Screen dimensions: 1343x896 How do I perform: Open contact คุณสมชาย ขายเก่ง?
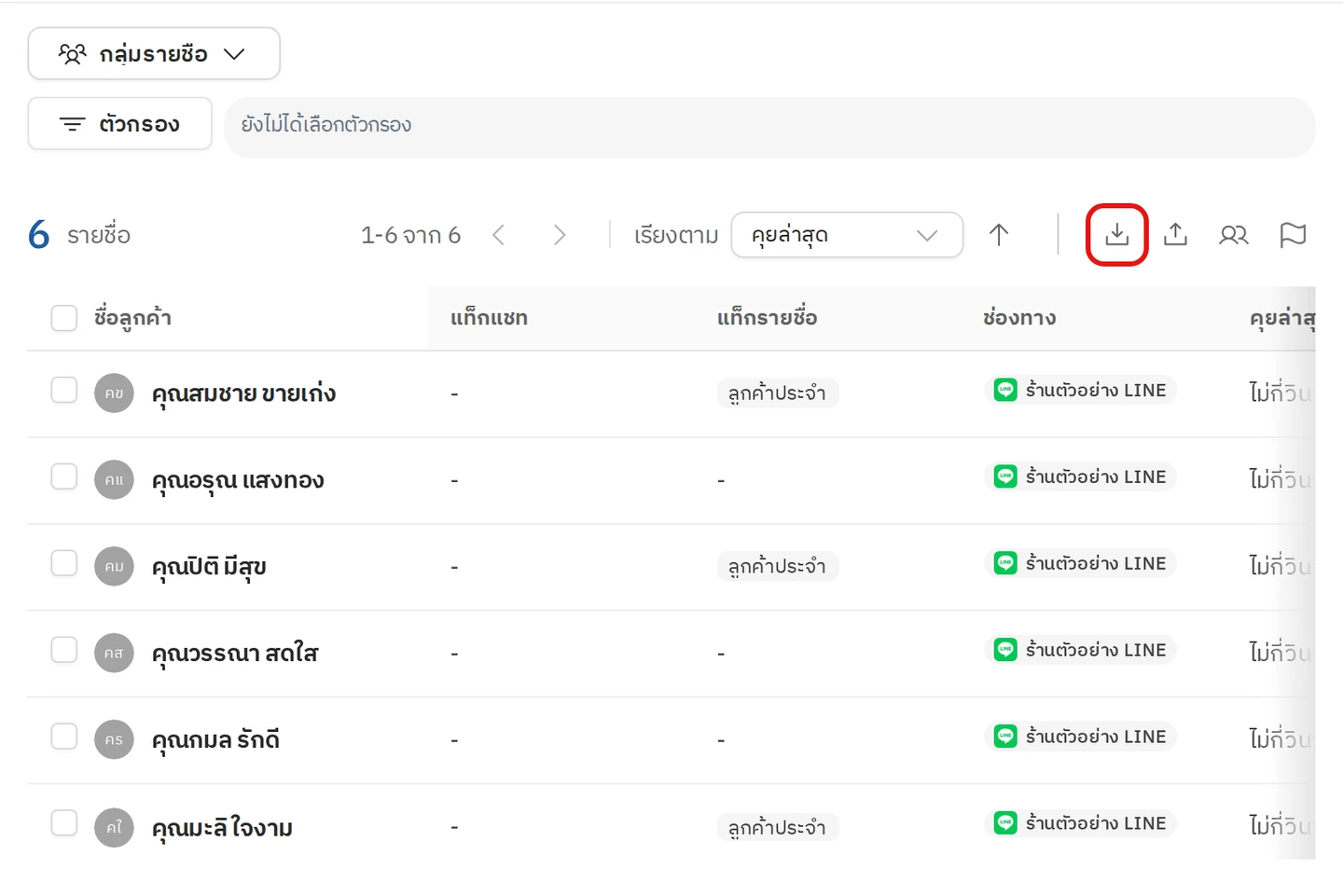(x=243, y=394)
